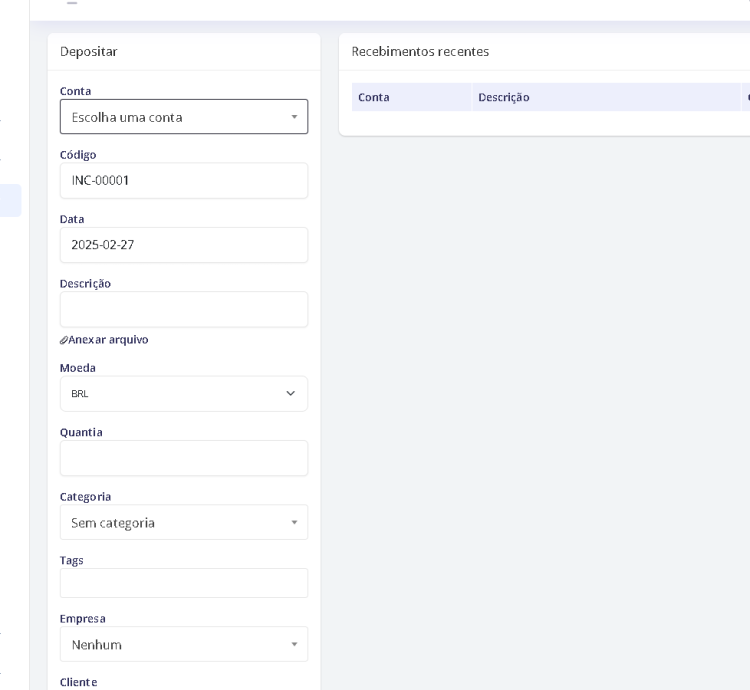Image resolution: width=750 pixels, height=690 pixels.
Task: Open the Conta account dropdown
Action: click(184, 117)
